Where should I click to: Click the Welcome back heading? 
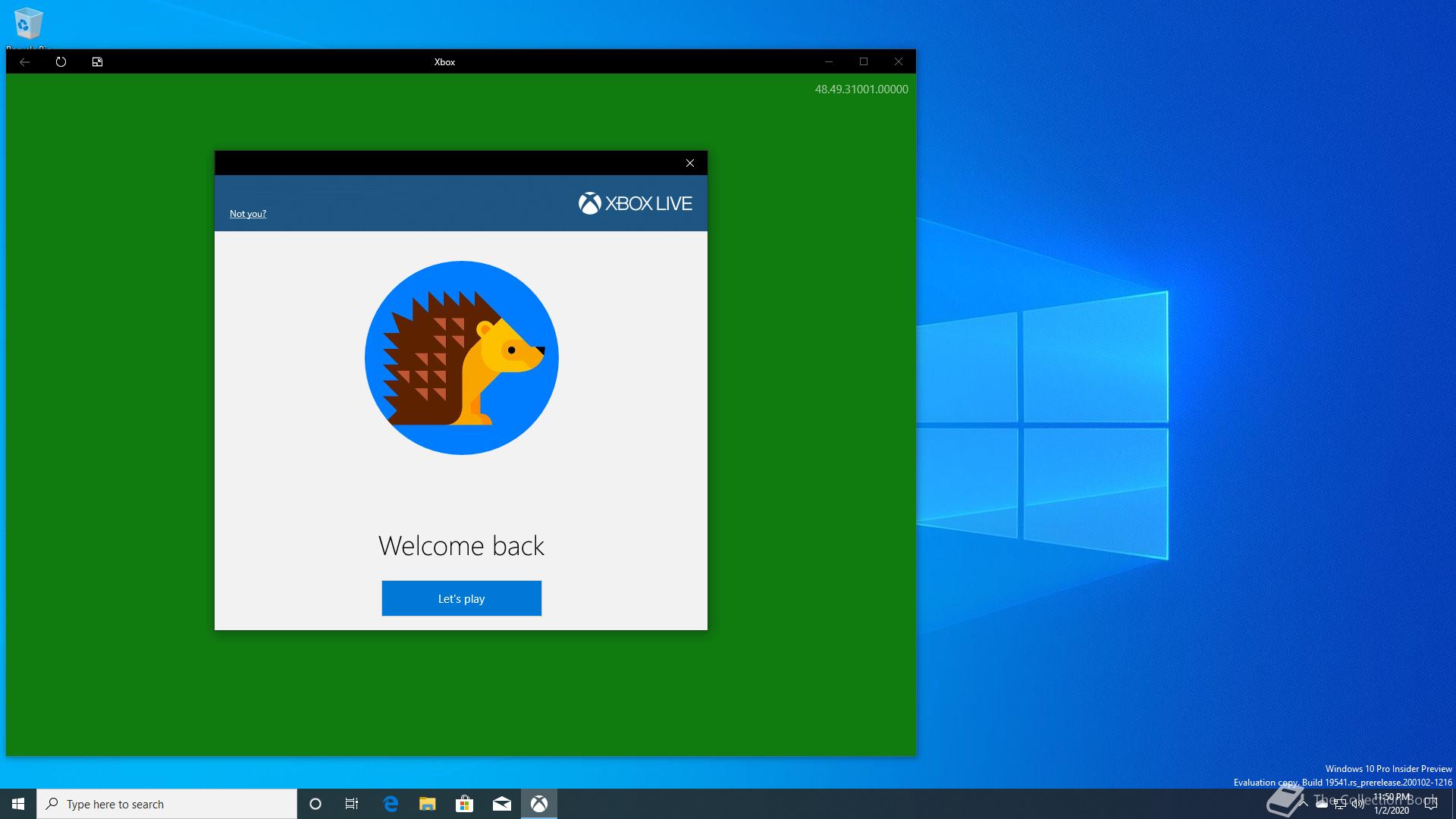(x=461, y=546)
